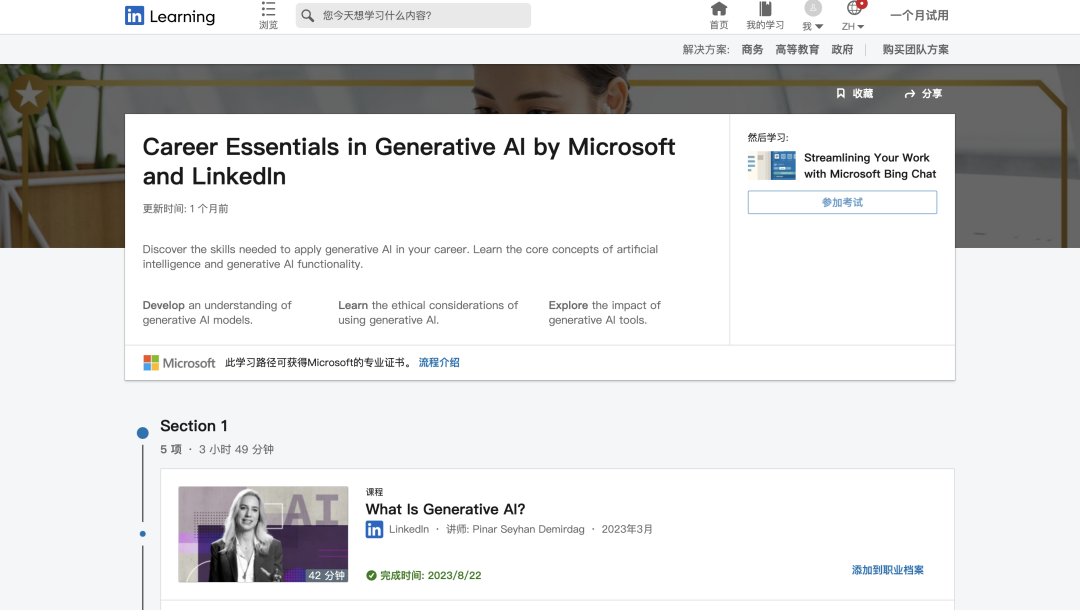Select 商务 in the solutions bar
Screen dimensions: 1080x610
(x=751, y=48)
